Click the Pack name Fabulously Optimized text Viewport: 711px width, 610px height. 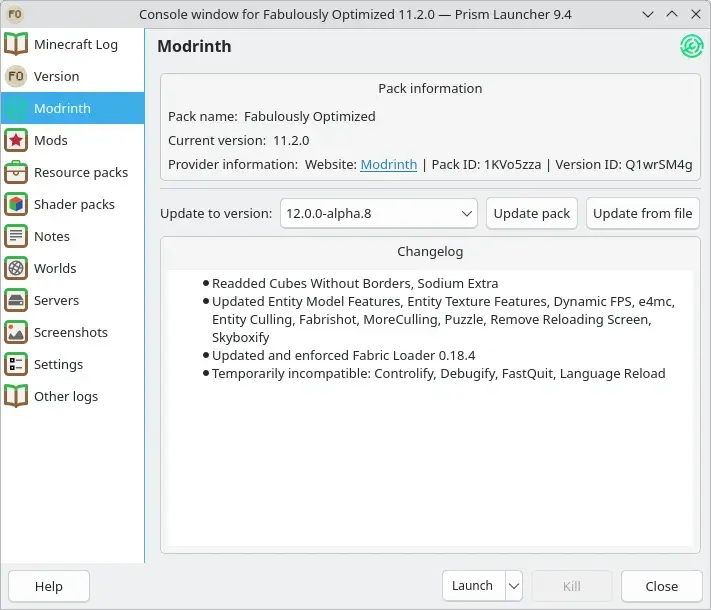272,116
